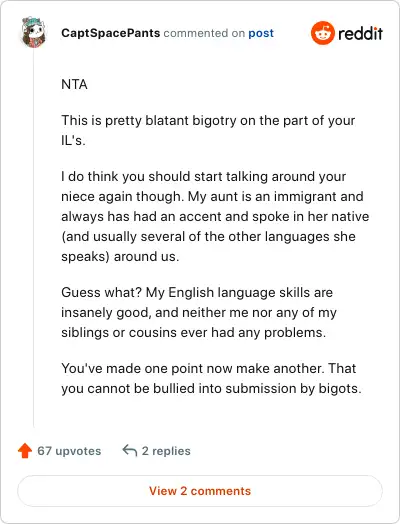Click the orange upvote arrow
Screen dimensions: 400x524
25,450
